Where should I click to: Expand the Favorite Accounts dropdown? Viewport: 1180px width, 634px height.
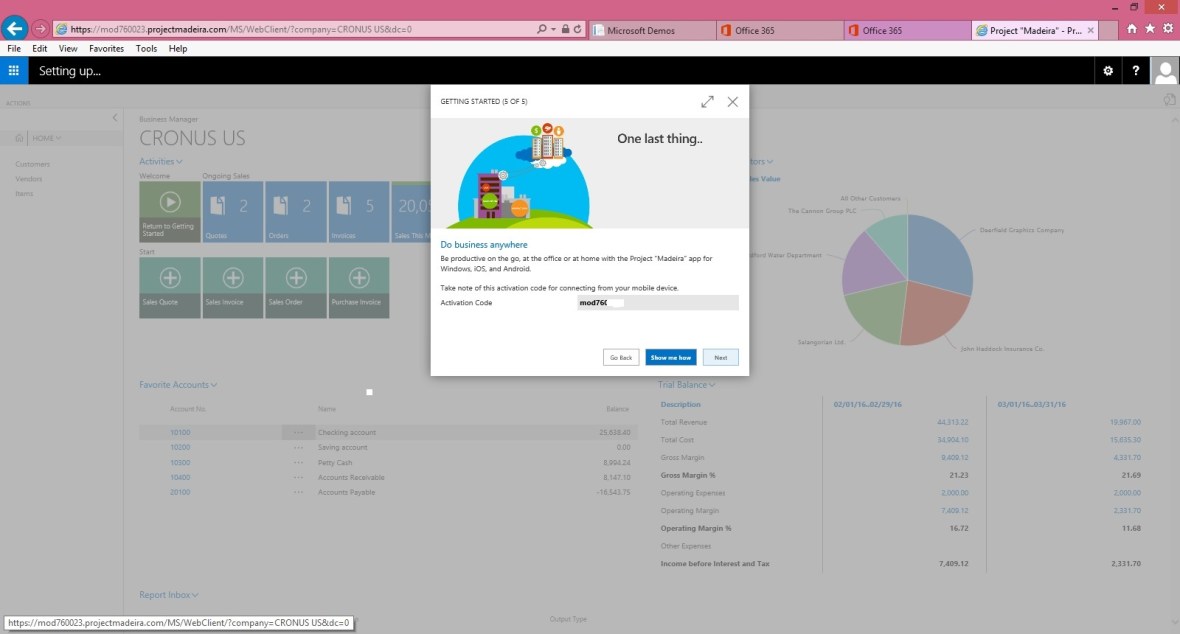coord(178,385)
